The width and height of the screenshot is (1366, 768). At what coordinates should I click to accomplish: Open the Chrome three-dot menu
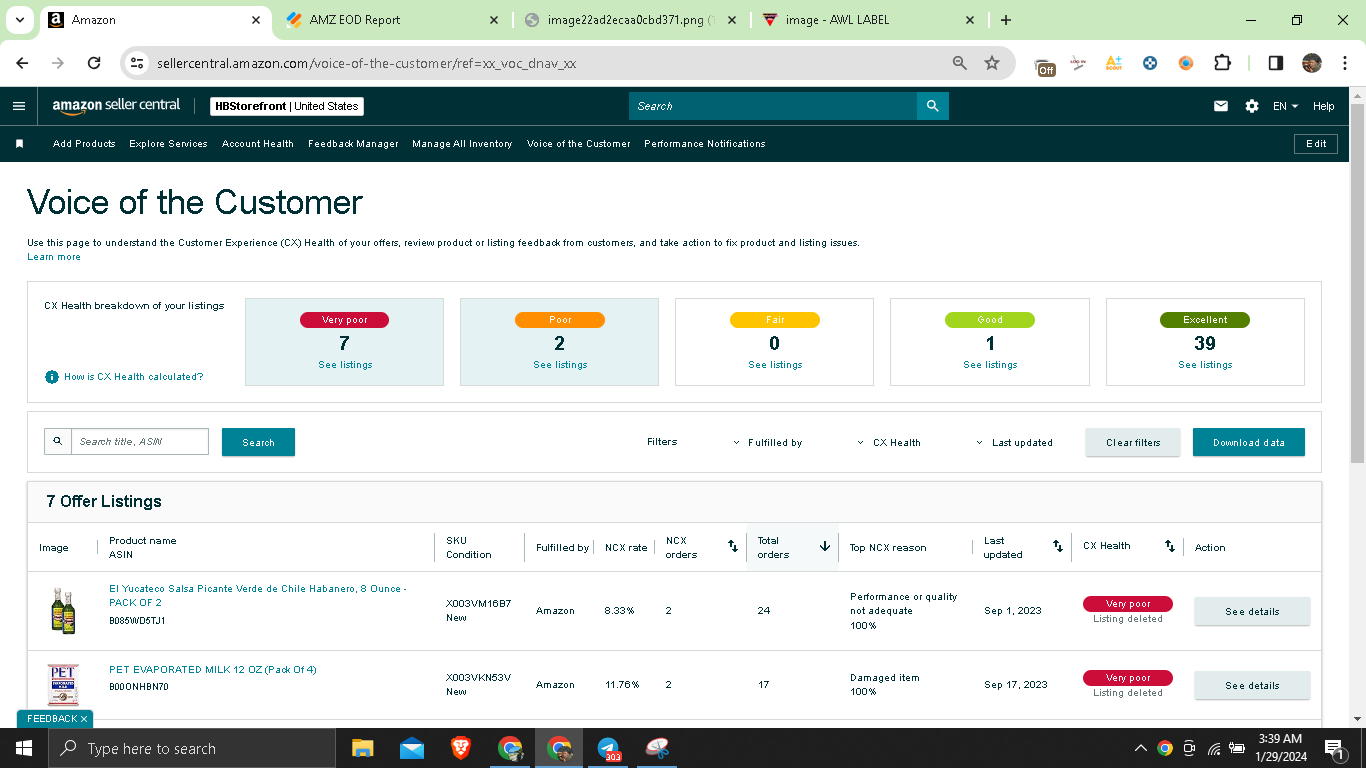tap(1344, 63)
